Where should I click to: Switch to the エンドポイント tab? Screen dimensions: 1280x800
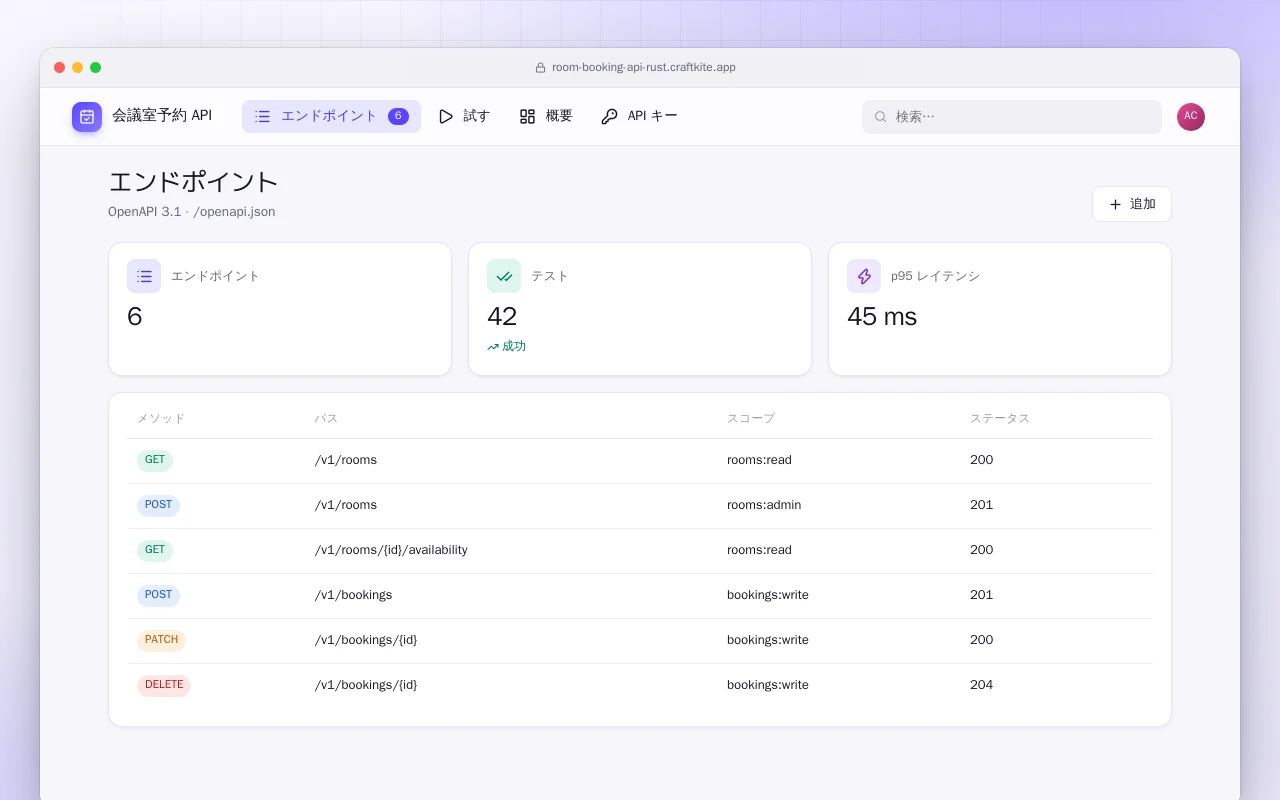coord(331,116)
